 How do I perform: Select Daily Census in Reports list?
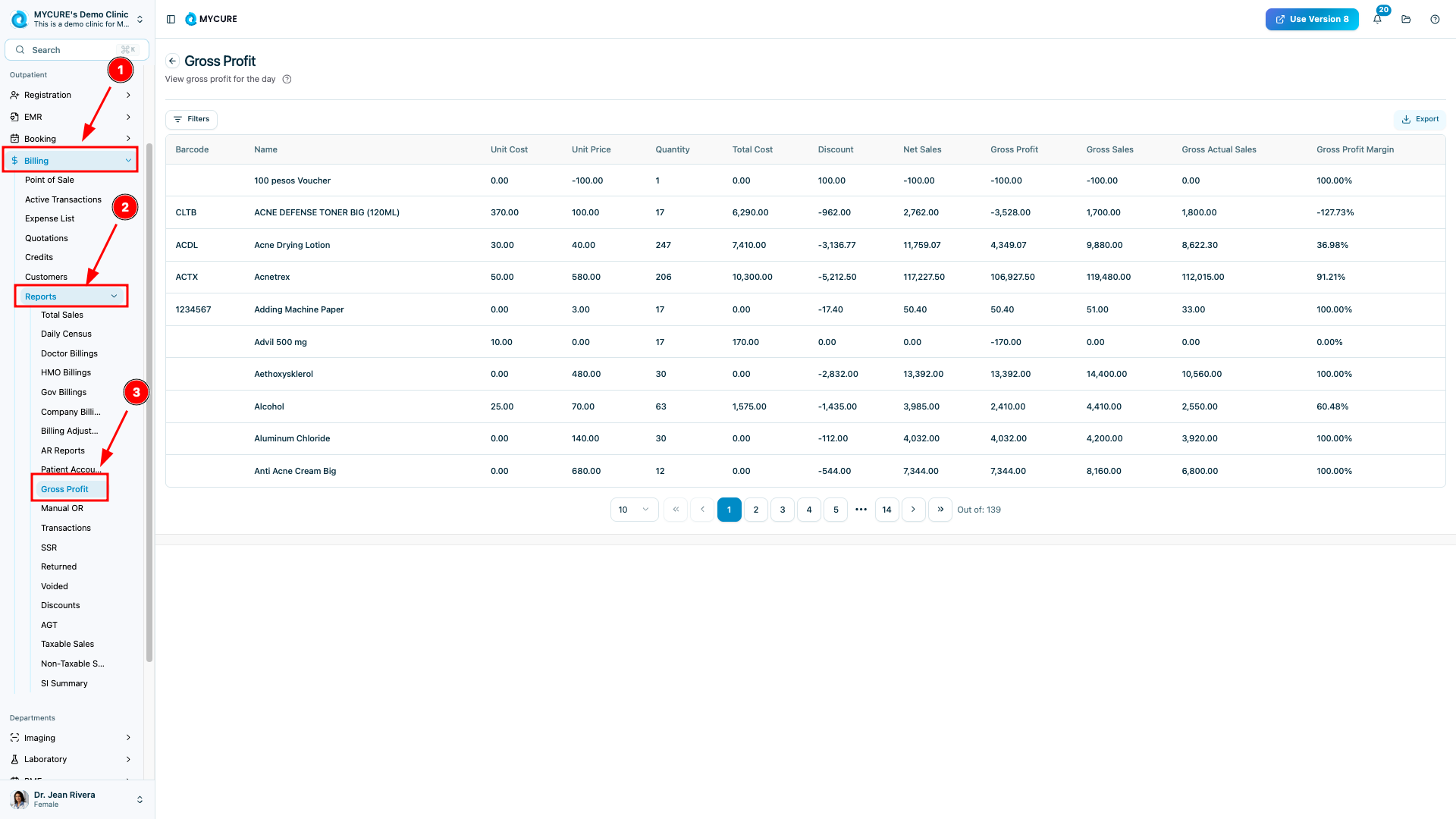coord(66,334)
